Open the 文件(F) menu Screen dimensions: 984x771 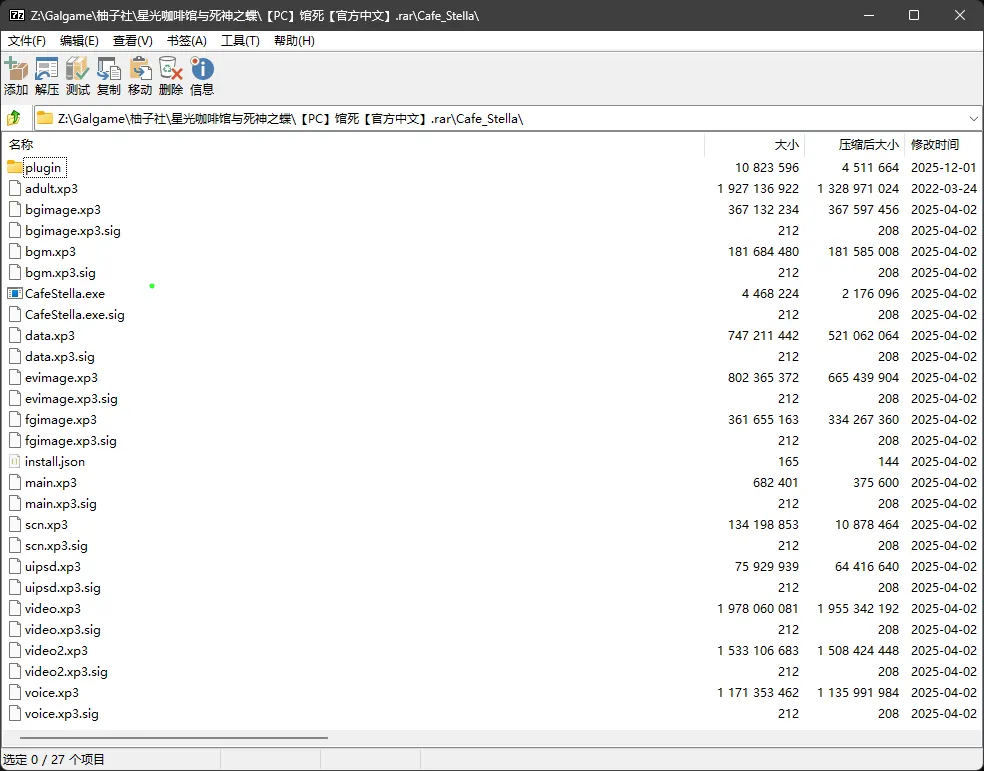(x=26, y=41)
